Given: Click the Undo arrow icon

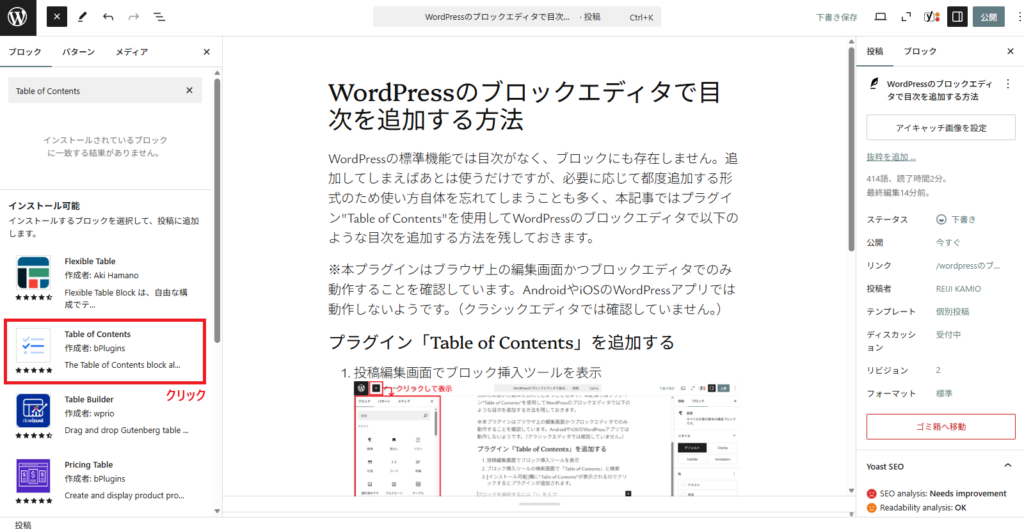Looking at the screenshot, I should coord(108,17).
